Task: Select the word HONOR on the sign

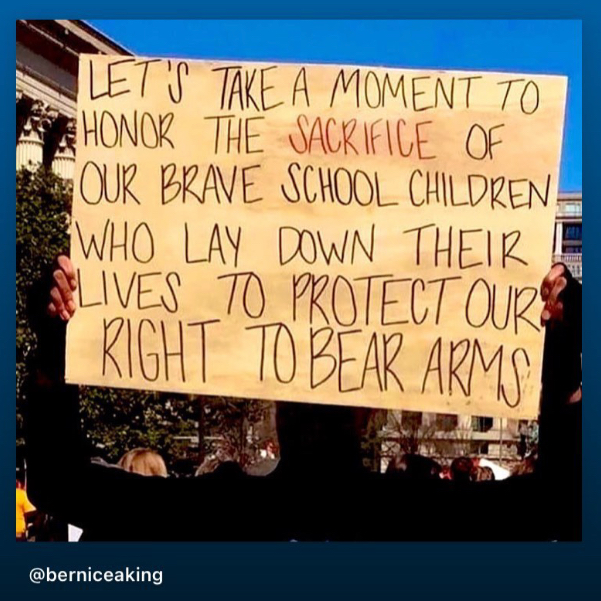Action: click(x=128, y=133)
